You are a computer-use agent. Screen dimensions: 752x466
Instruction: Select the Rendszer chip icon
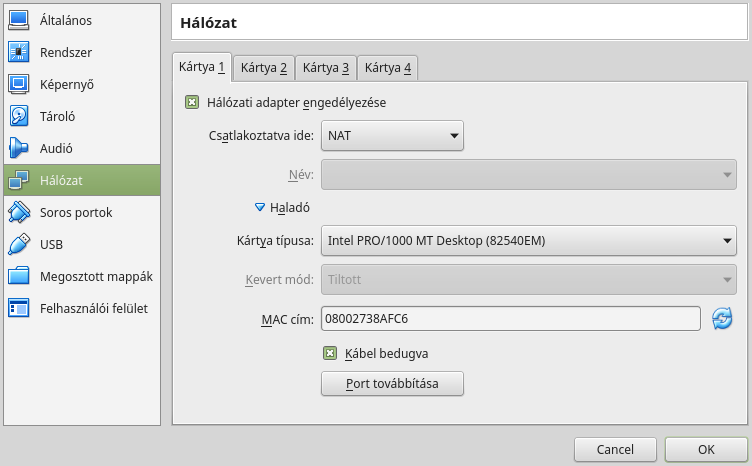pyautogui.click(x=19, y=52)
